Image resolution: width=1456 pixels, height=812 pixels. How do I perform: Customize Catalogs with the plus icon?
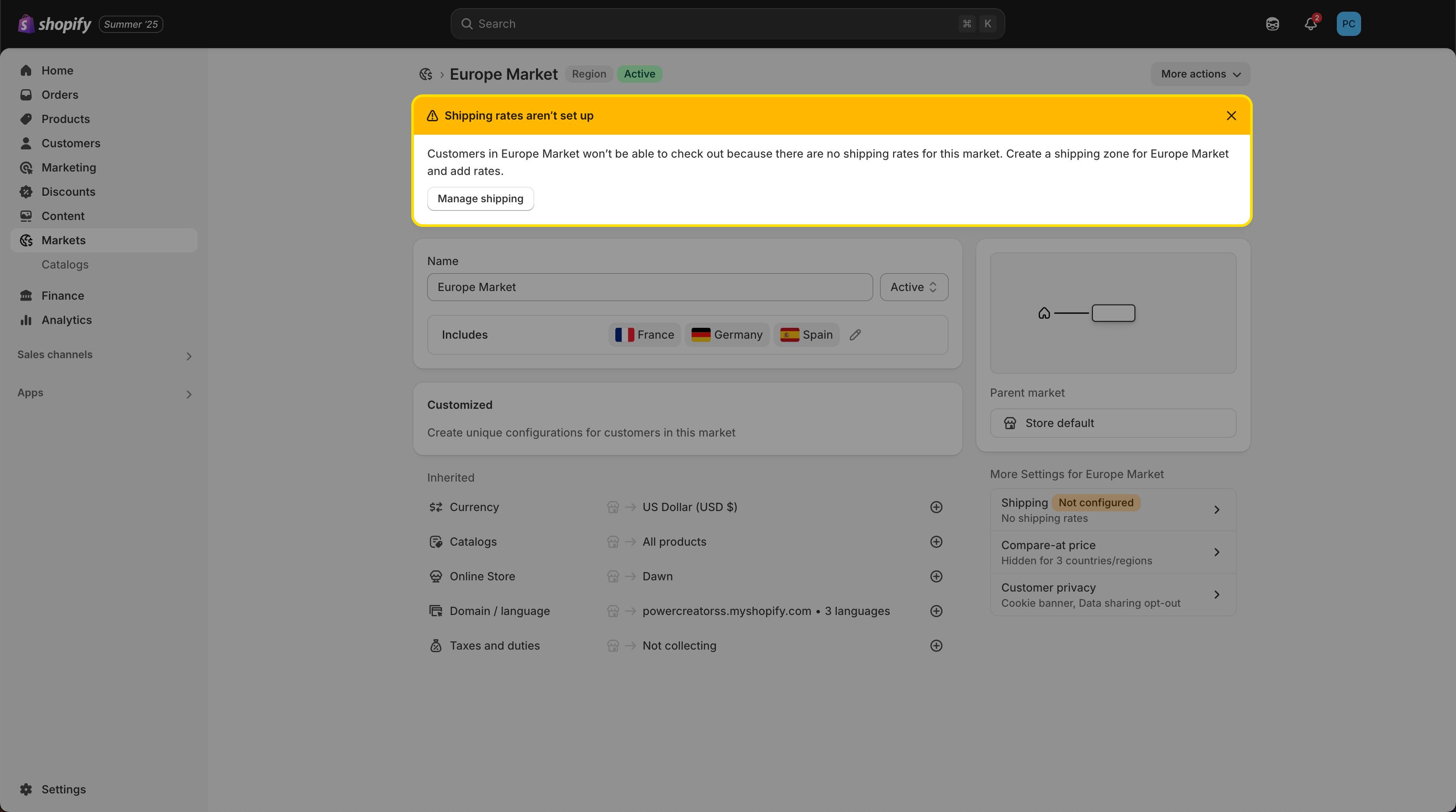click(x=936, y=541)
